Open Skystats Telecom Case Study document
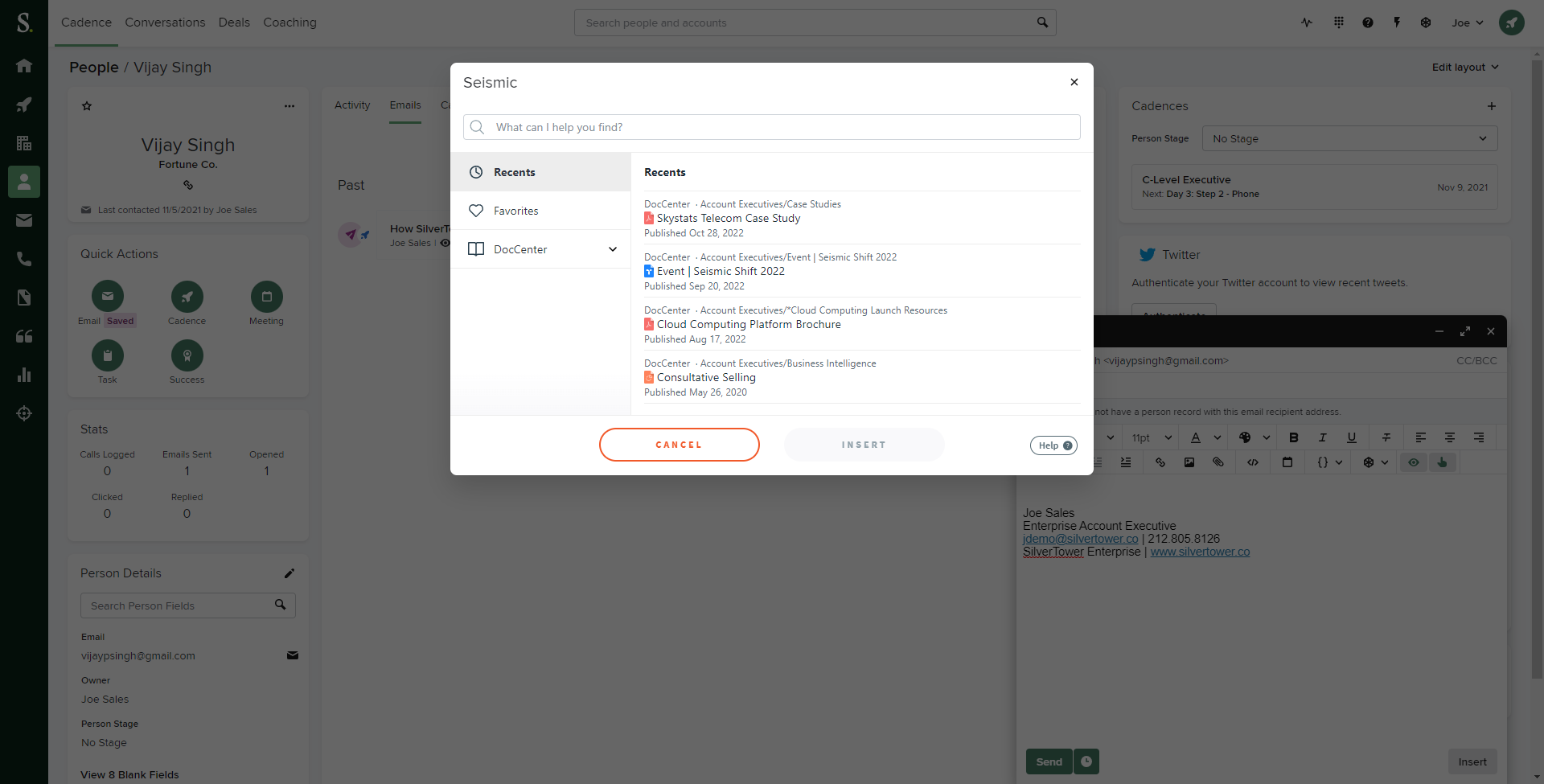This screenshot has height=784, width=1544. pyautogui.click(x=729, y=219)
